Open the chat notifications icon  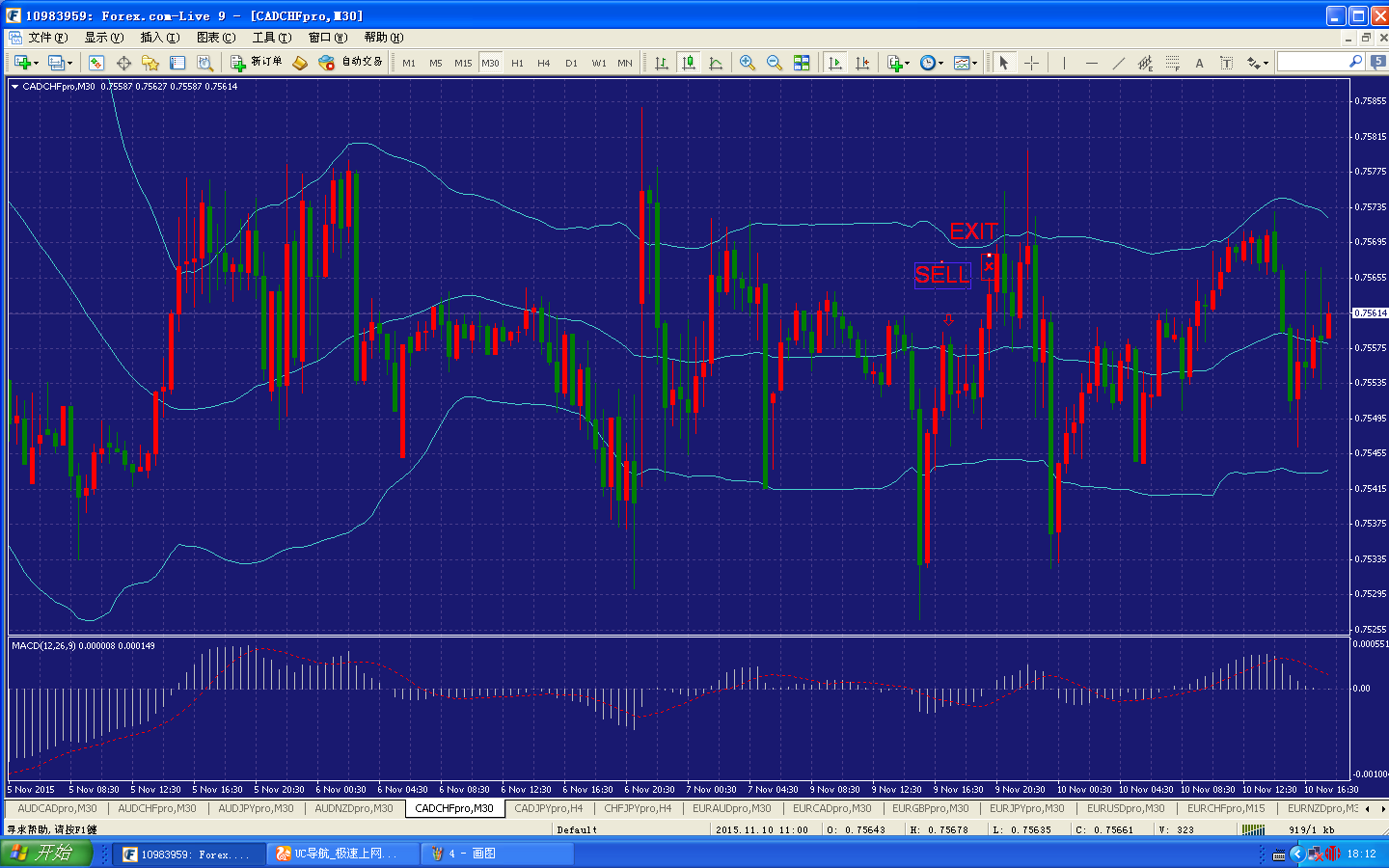click(1378, 62)
